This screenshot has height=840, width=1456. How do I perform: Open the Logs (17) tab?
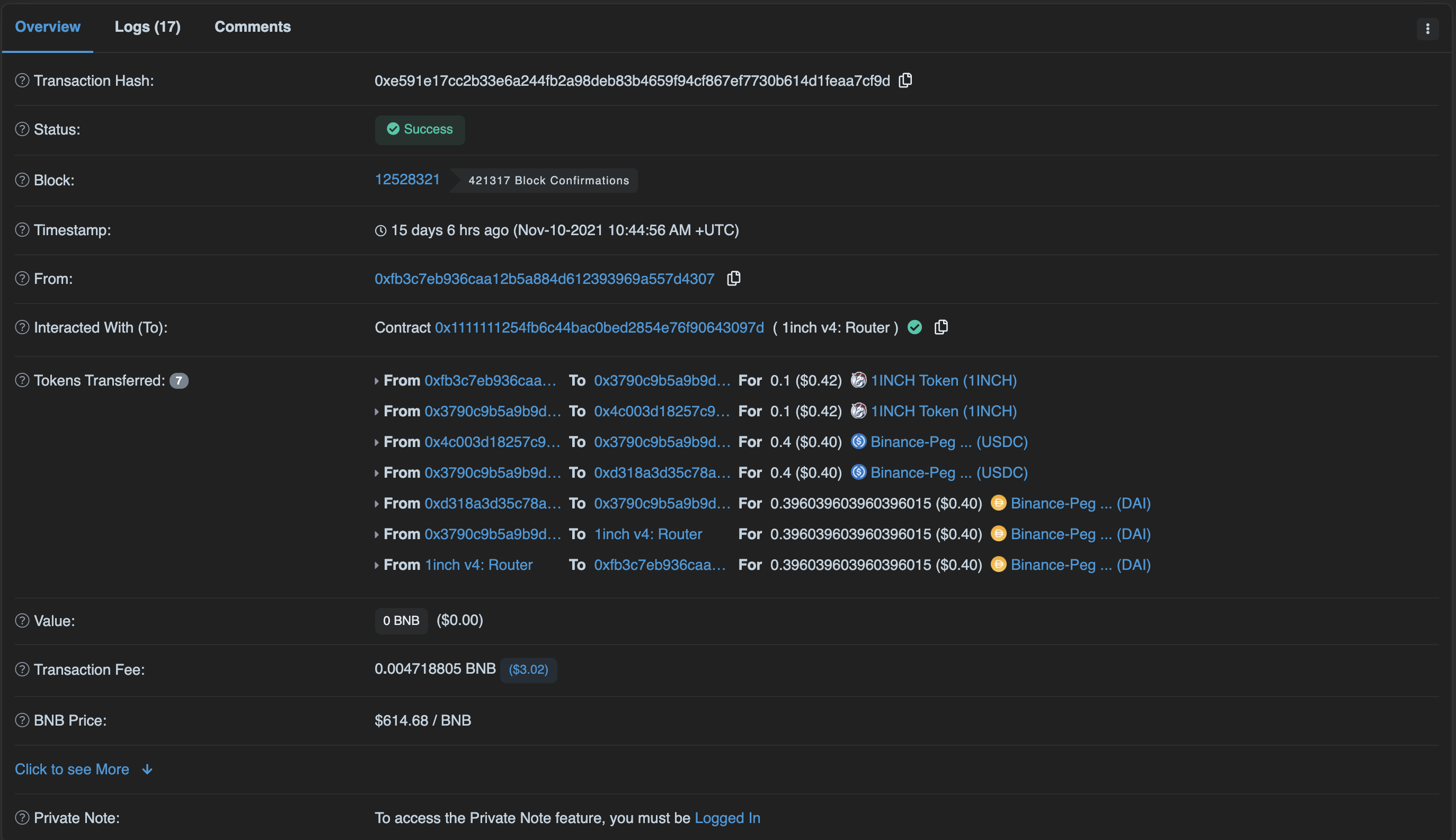click(148, 26)
